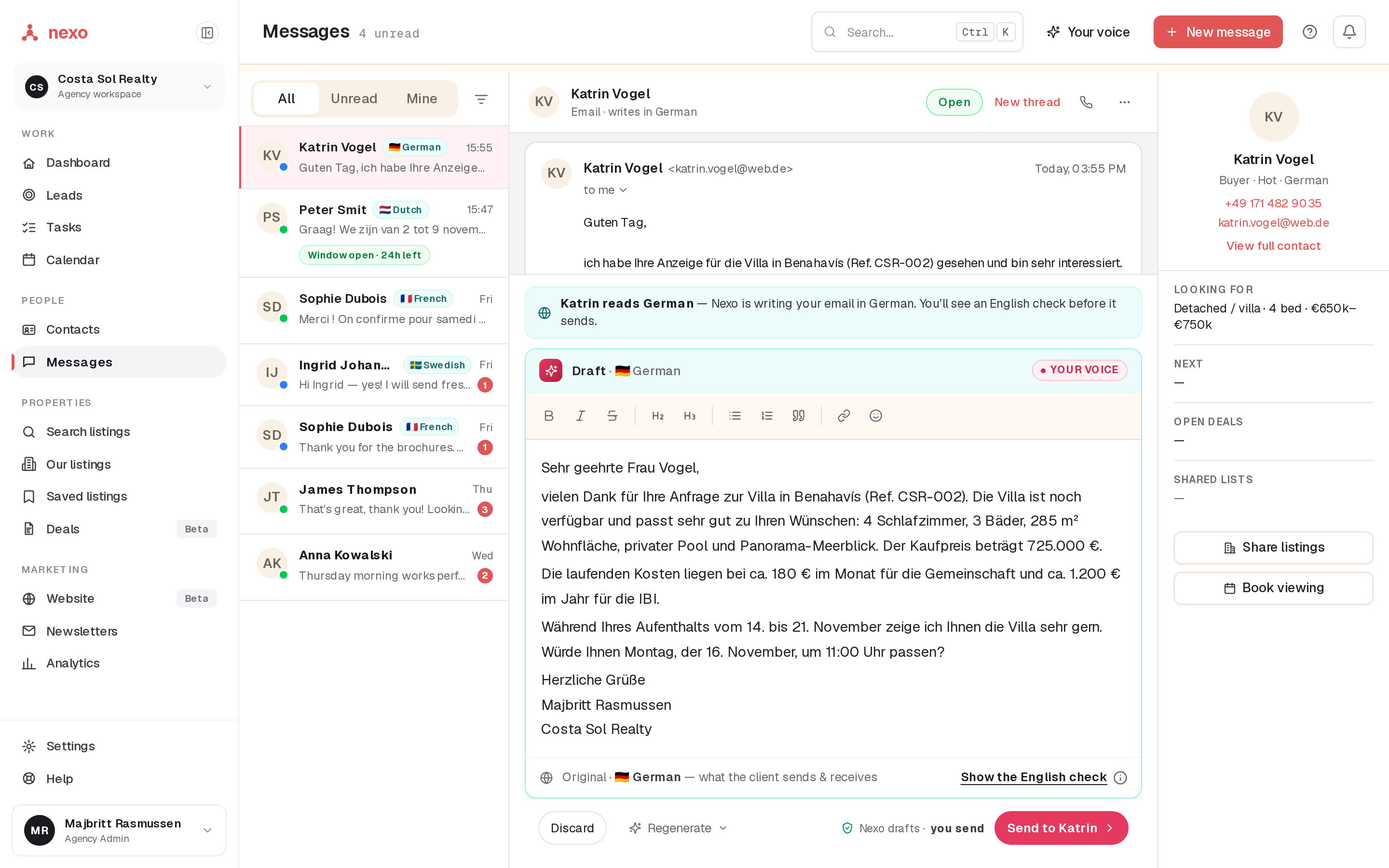Open the Regenerate dropdown
This screenshot has width=1389, height=868.
pyautogui.click(x=678, y=828)
